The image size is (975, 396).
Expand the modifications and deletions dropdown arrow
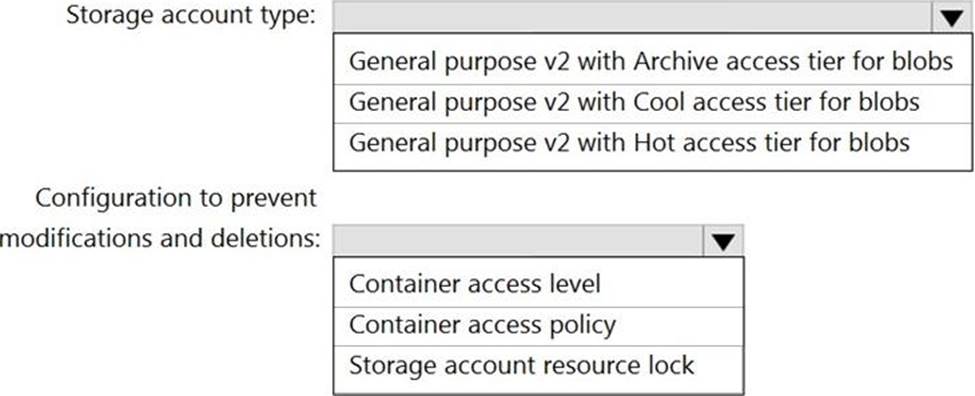723,241
